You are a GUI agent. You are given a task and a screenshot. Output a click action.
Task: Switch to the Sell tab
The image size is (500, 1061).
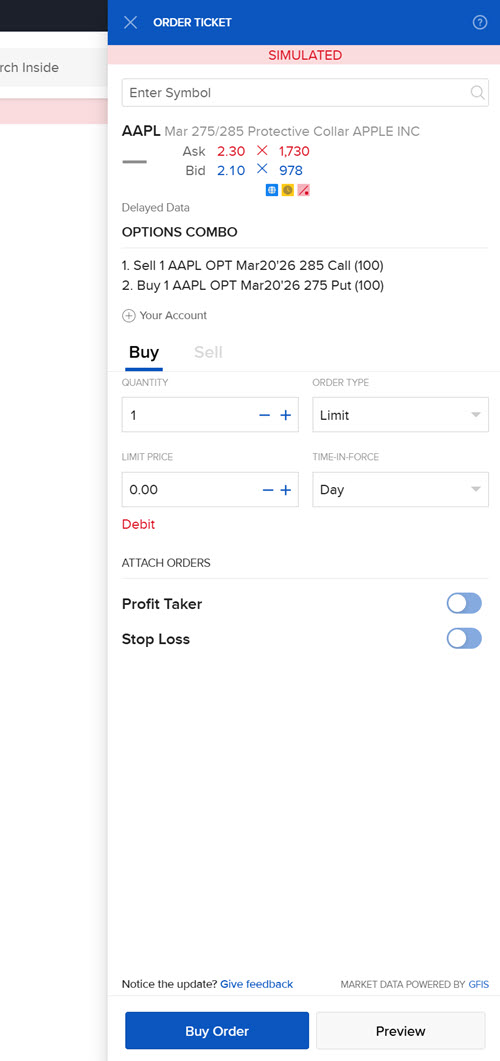(208, 353)
